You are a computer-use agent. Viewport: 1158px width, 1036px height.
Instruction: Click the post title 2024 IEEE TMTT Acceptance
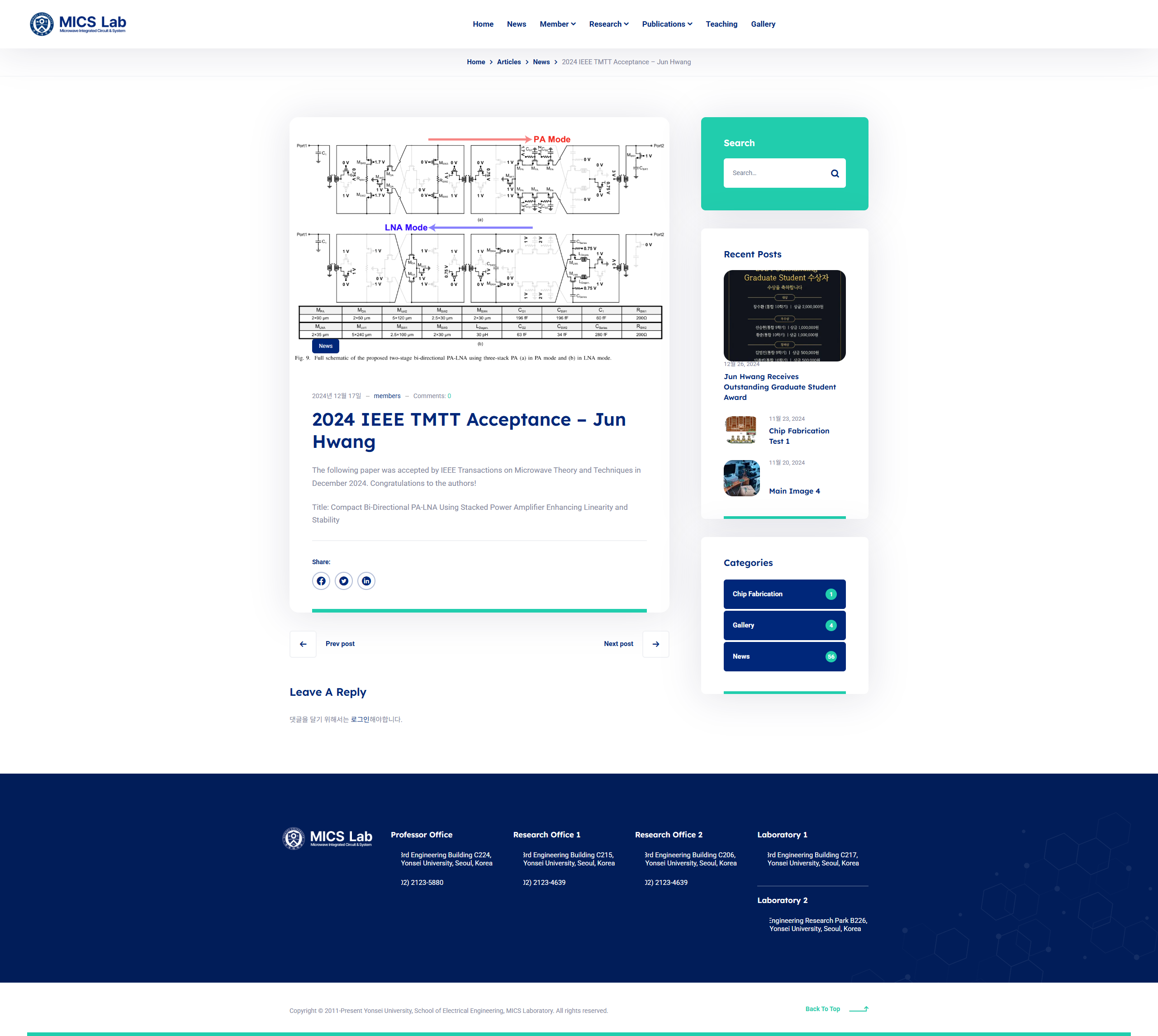tap(469, 430)
